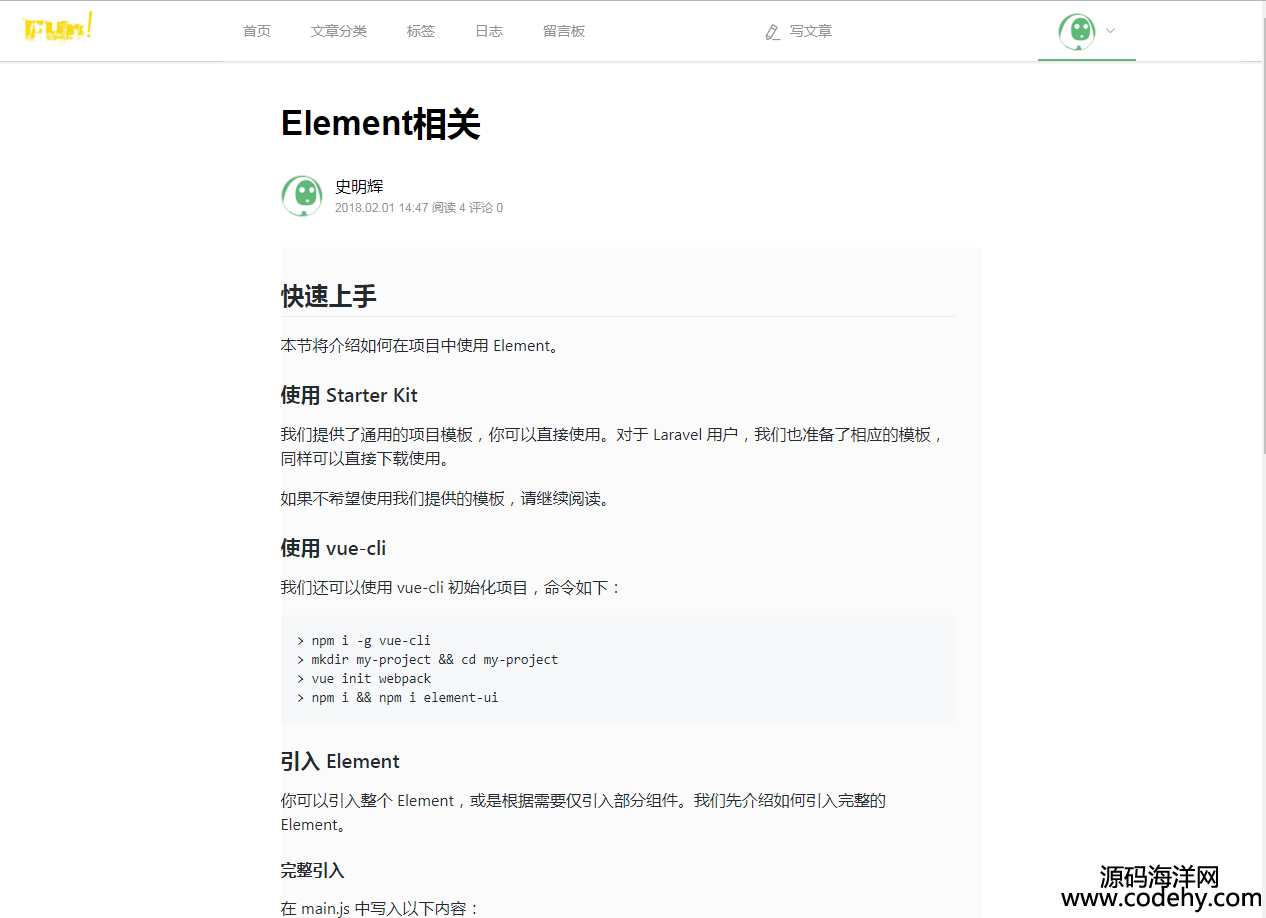The width and height of the screenshot is (1266, 918).
Task: Click the 使用 vue-cli heading
Action: 333,548
